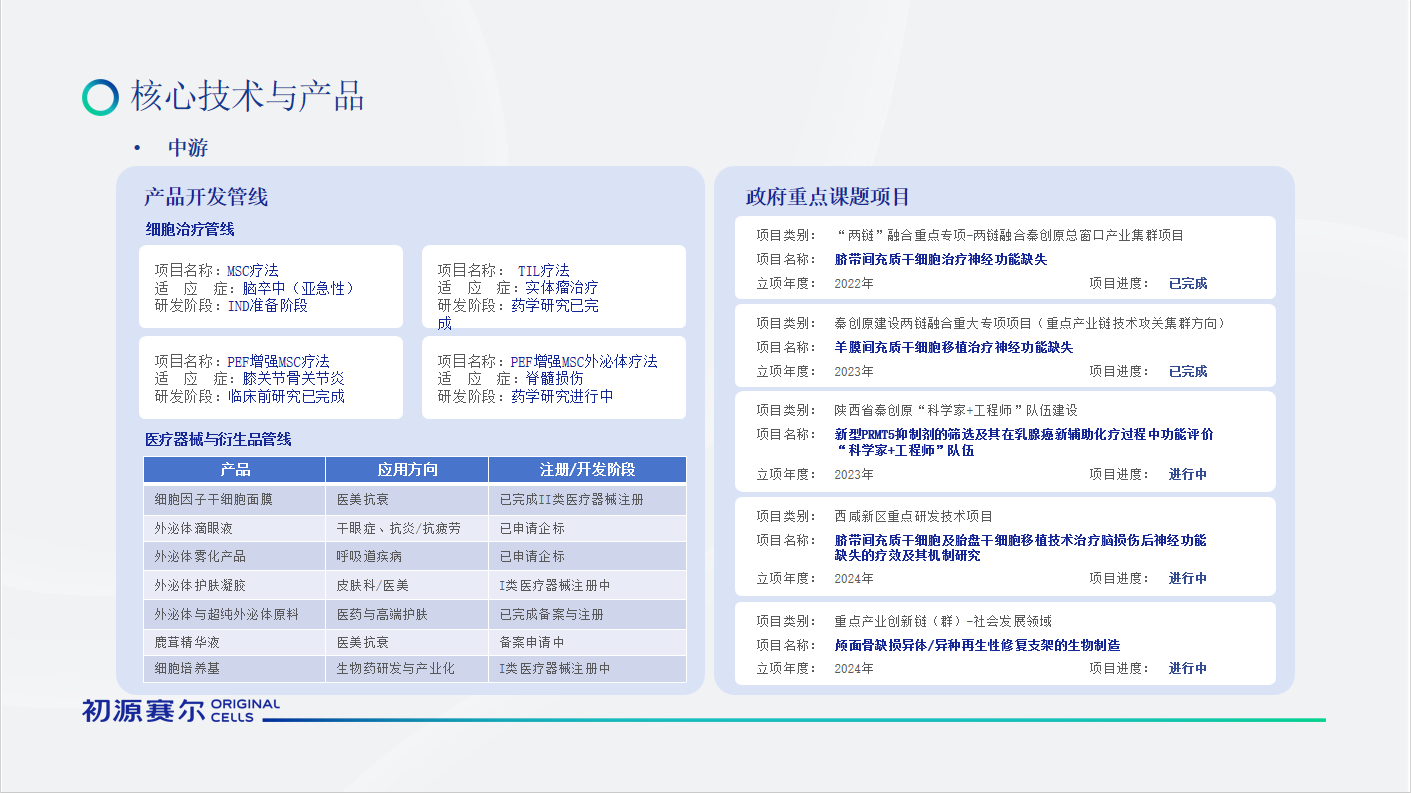
Task: Click the 初源赛尔 Original Cells logo
Action: click(x=181, y=710)
